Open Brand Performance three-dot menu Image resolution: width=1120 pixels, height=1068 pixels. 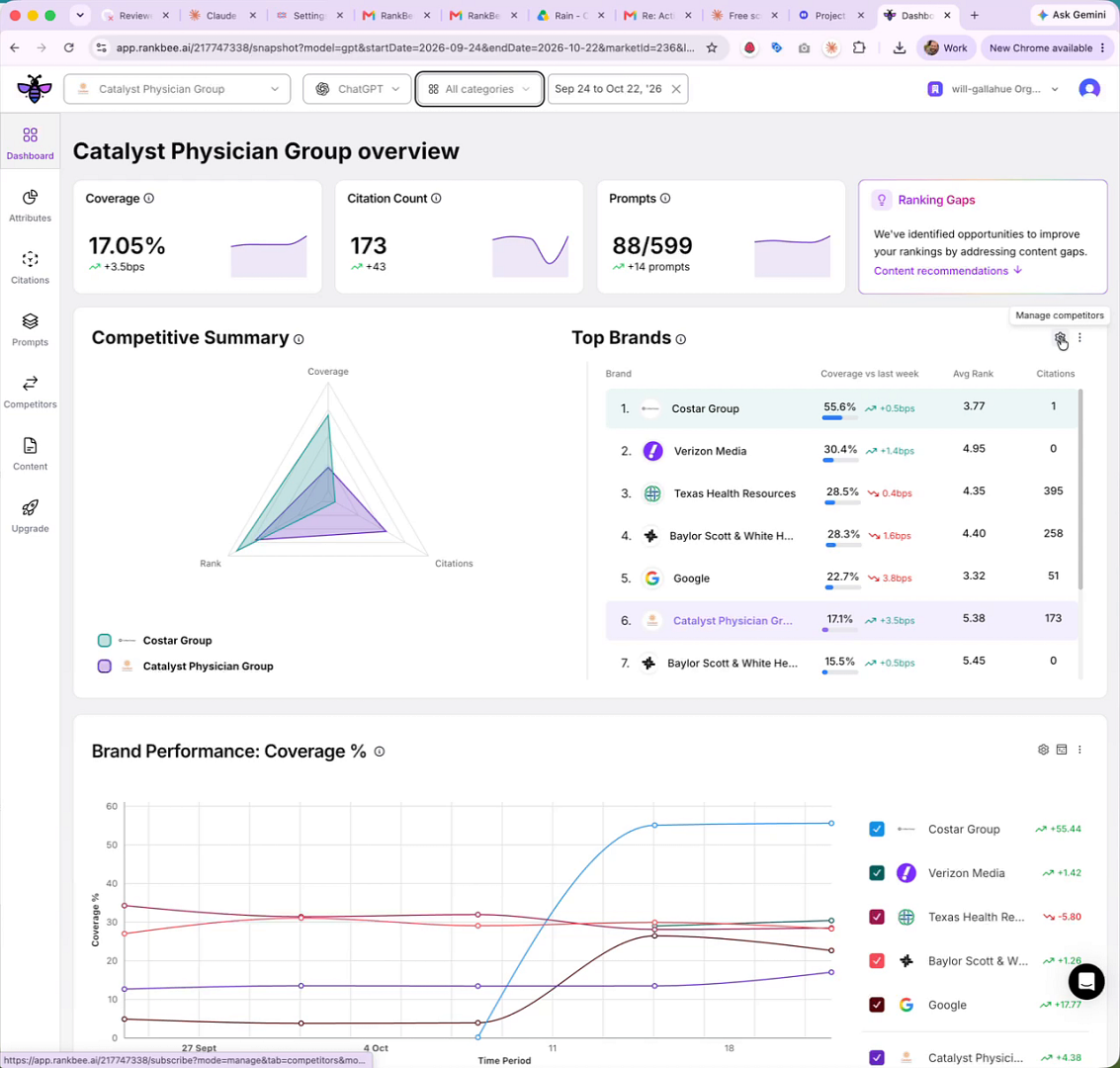(x=1079, y=750)
